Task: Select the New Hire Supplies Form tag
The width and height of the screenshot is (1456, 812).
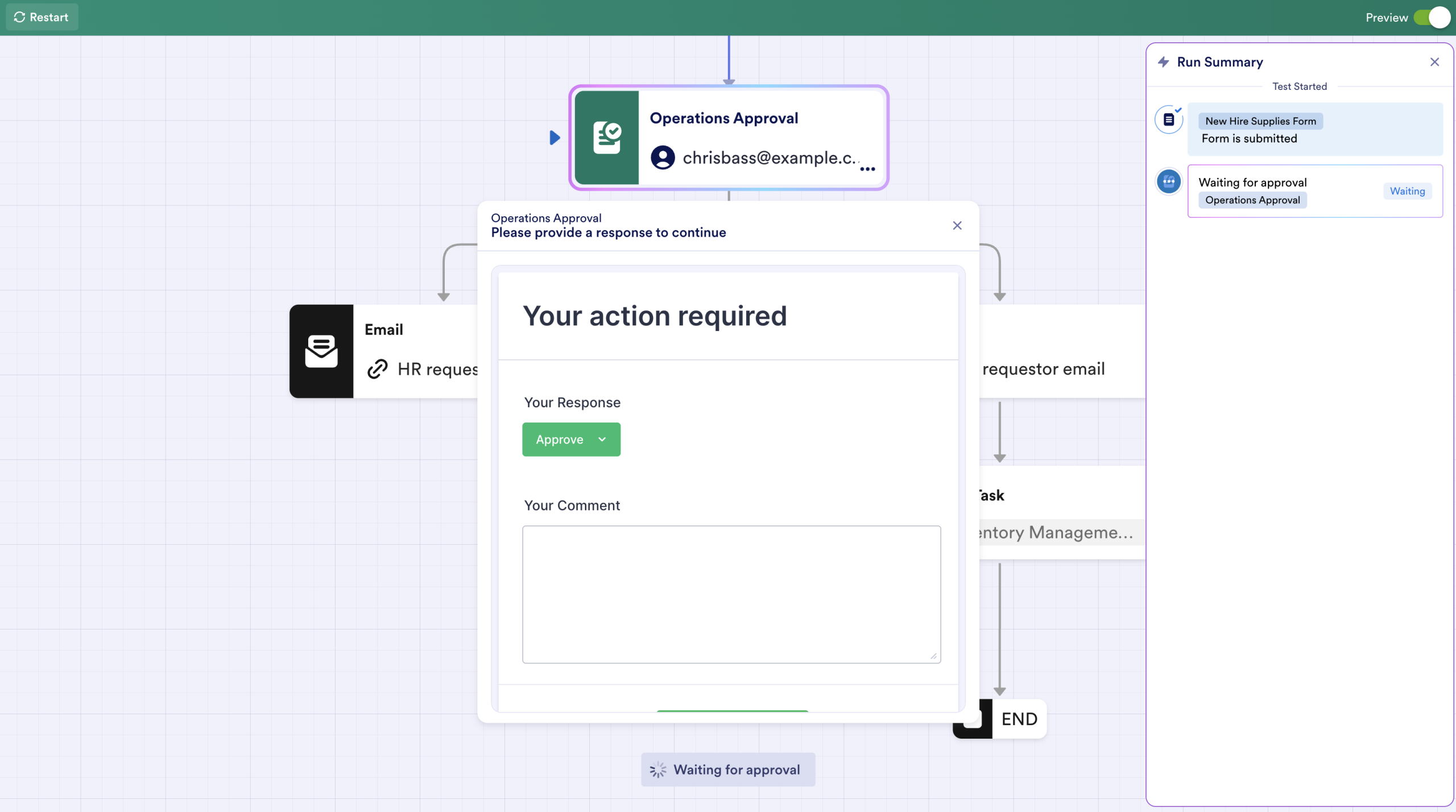Action: 1260,121
